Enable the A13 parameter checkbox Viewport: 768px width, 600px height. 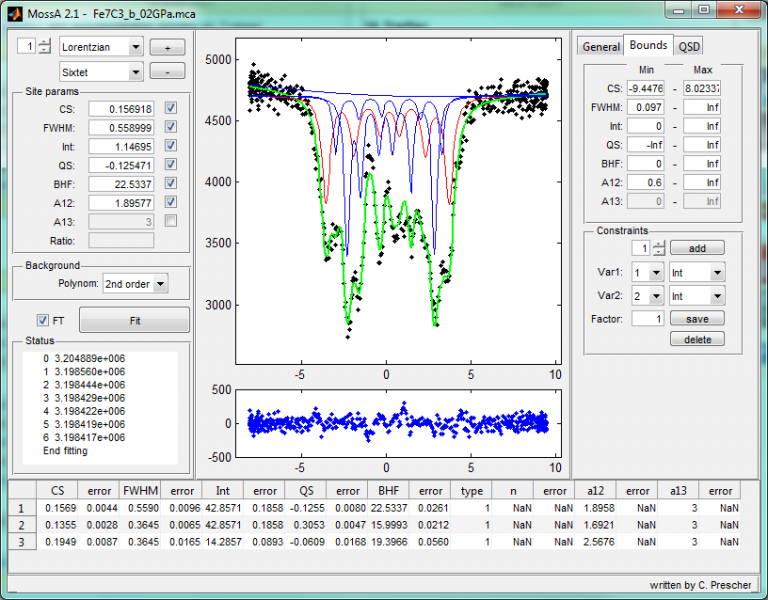171,221
